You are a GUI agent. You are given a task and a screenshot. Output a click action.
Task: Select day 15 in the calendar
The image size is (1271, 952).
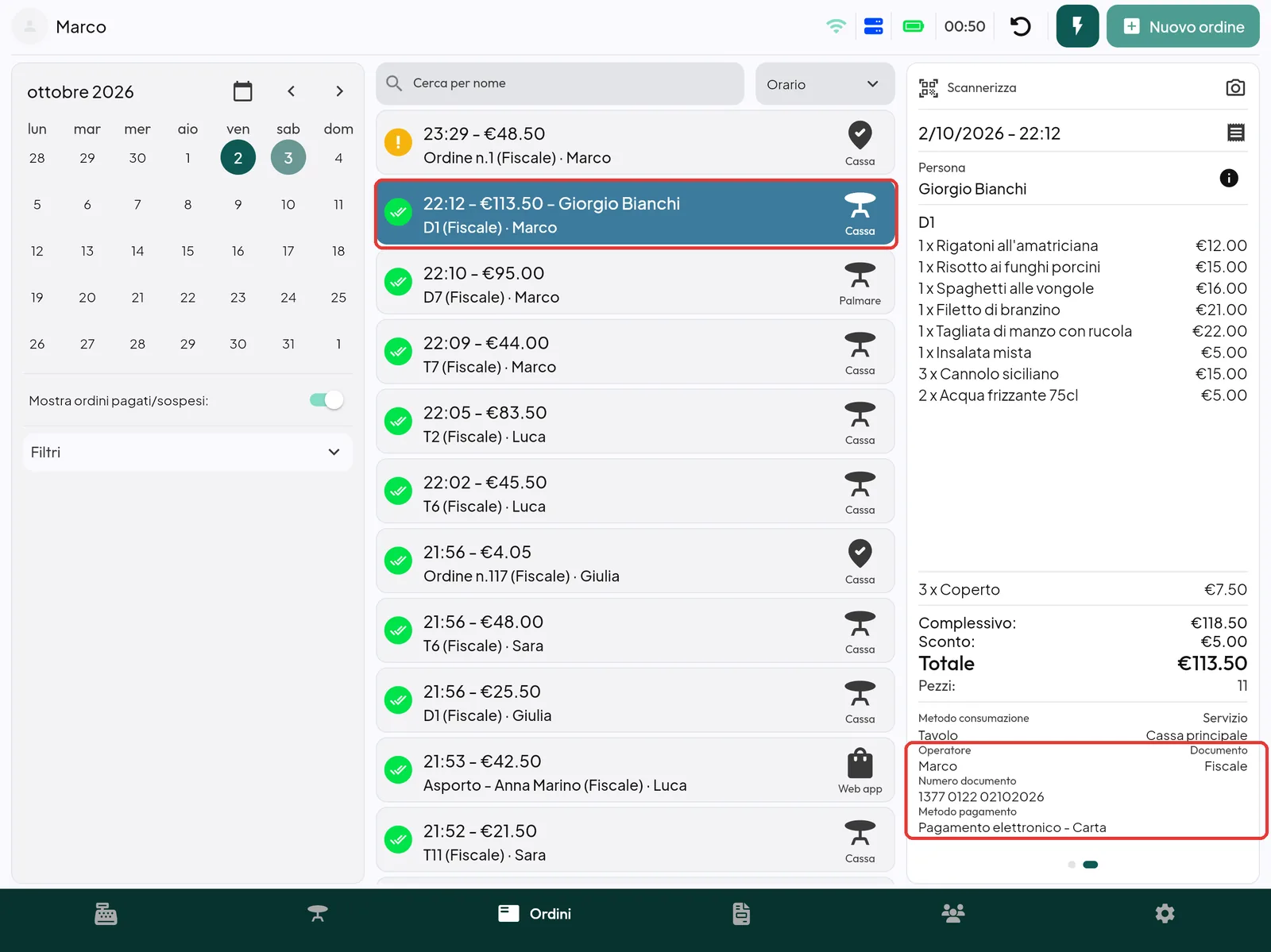pos(187,251)
